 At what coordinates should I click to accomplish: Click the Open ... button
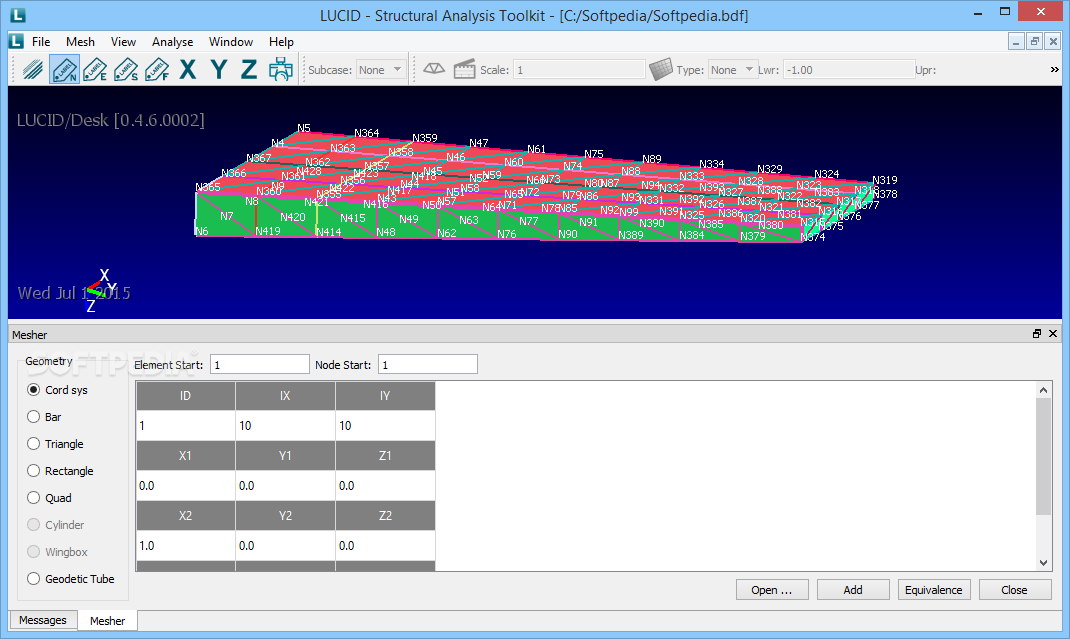(x=772, y=590)
